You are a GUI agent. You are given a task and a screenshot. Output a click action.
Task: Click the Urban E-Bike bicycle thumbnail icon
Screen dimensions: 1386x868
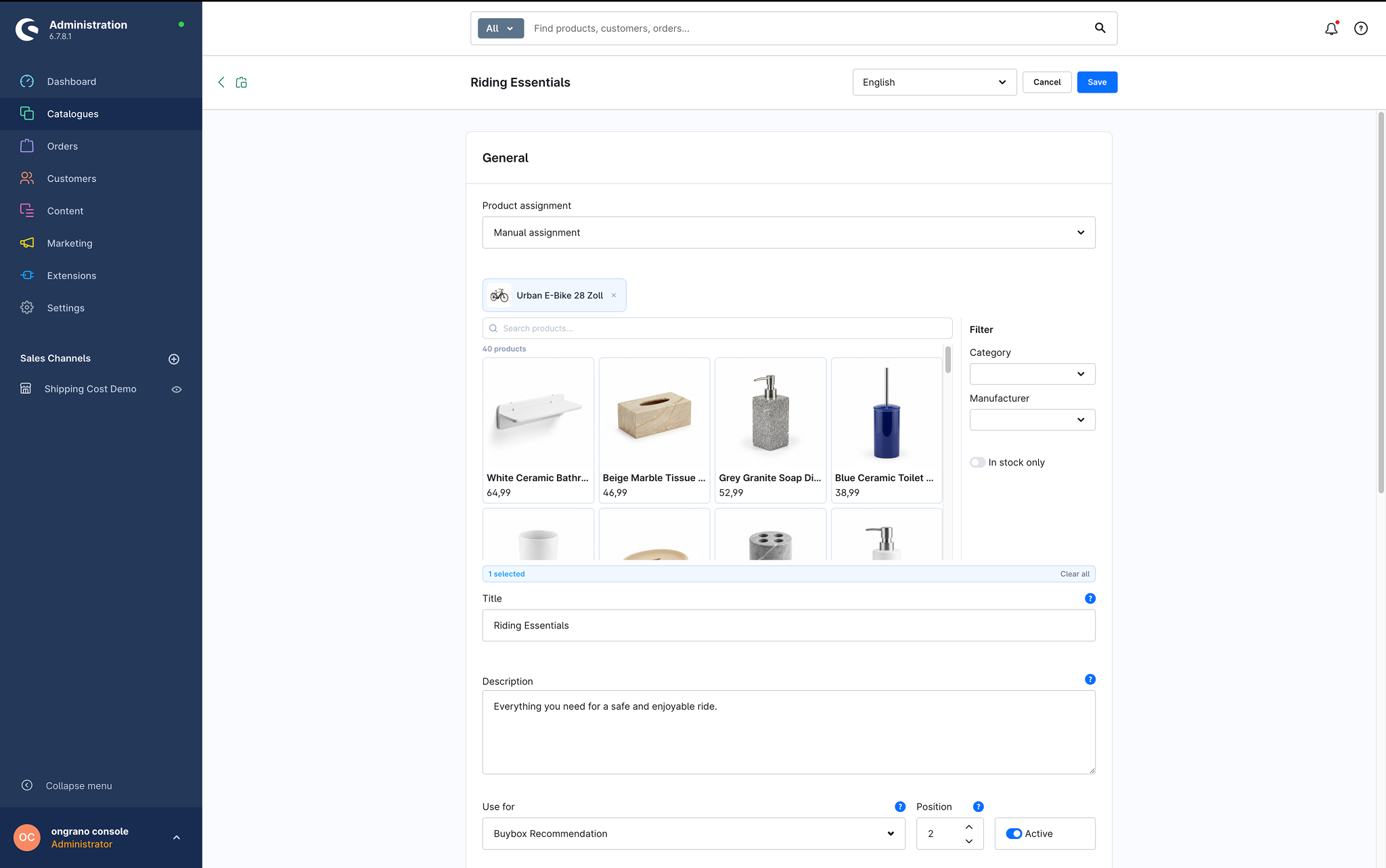click(x=499, y=296)
